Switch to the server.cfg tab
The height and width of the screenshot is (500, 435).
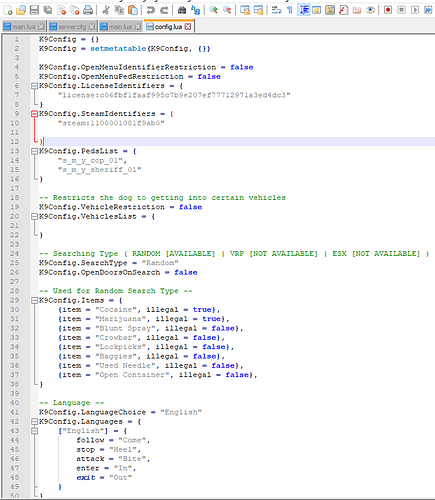(72, 27)
